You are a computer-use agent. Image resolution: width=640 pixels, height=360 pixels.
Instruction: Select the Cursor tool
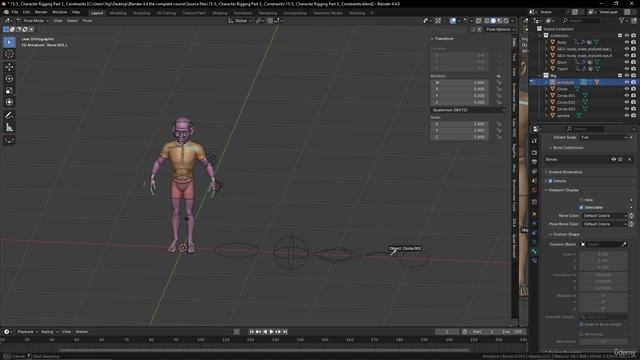[9, 54]
